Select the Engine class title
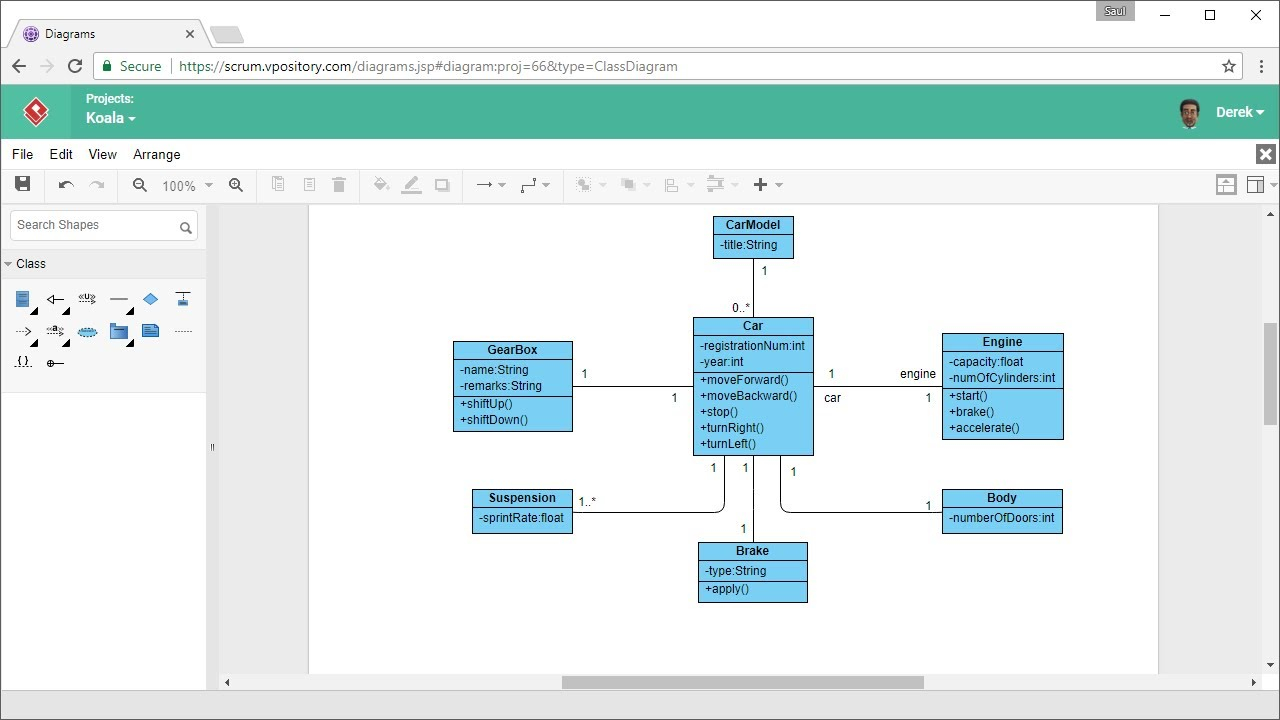 point(1002,342)
